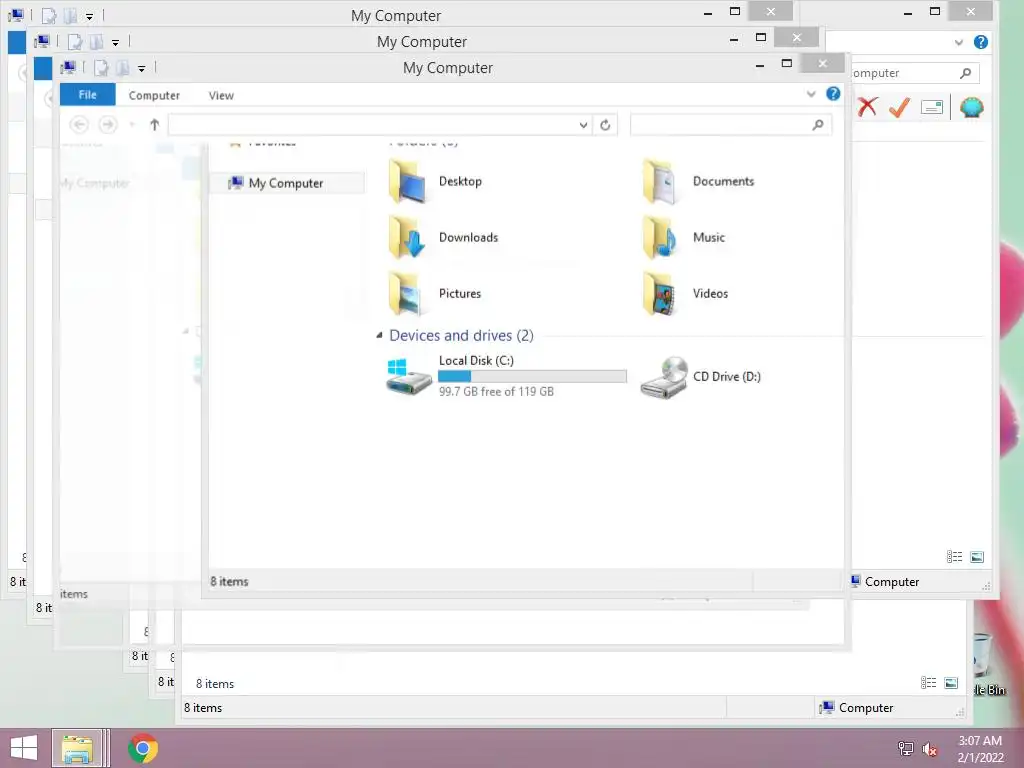Click the Forward navigation arrow
The image size is (1024, 768).
[108, 125]
